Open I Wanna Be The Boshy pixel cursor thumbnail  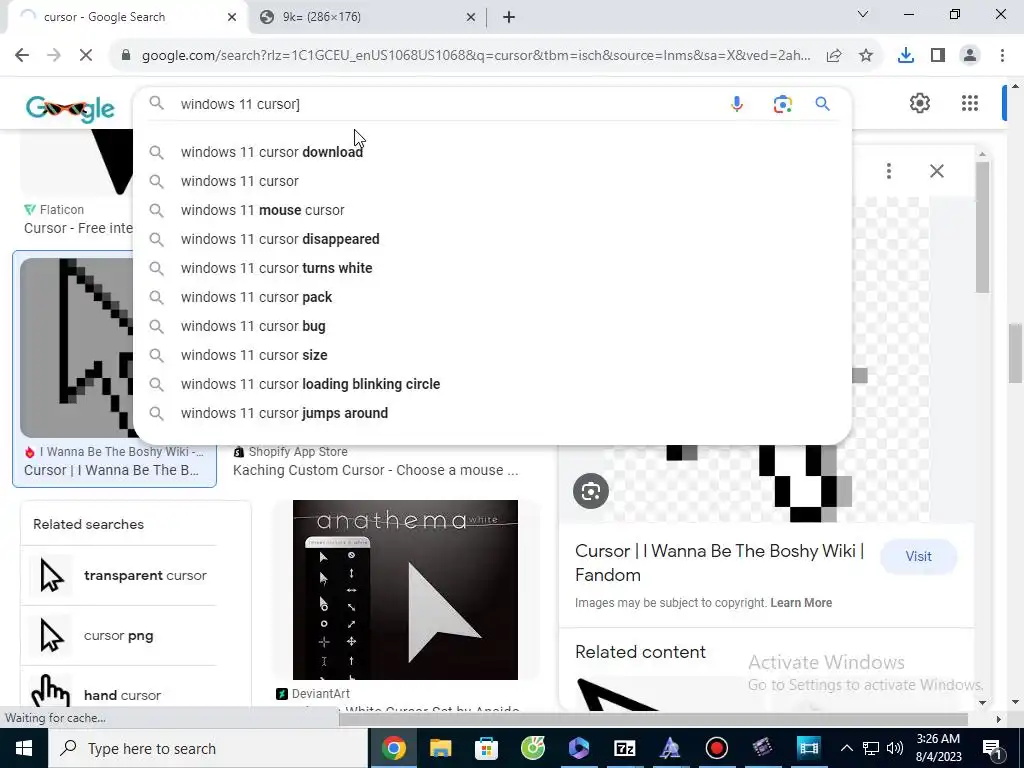[77, 347]
